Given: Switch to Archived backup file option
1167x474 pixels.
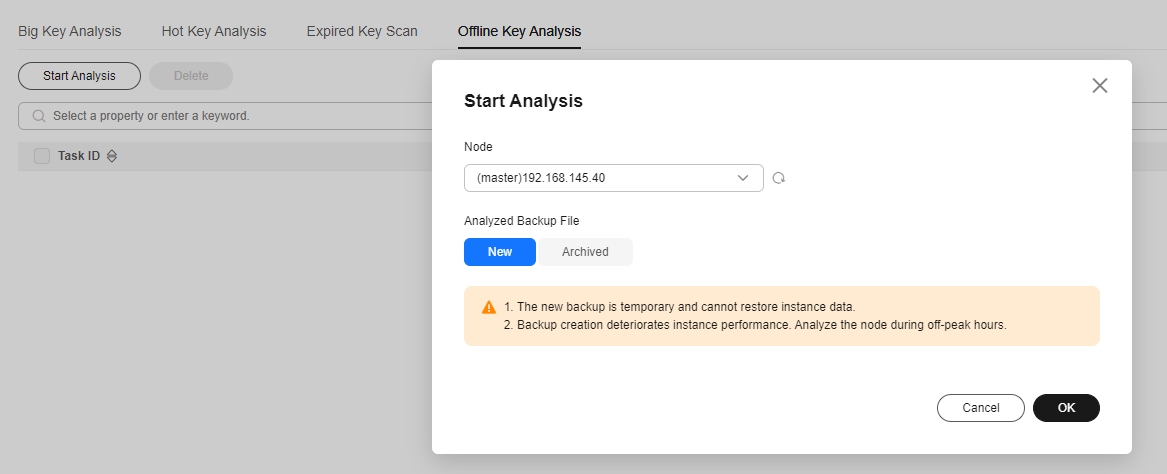Looking at the screenshot, I should (x=585, y=252).
